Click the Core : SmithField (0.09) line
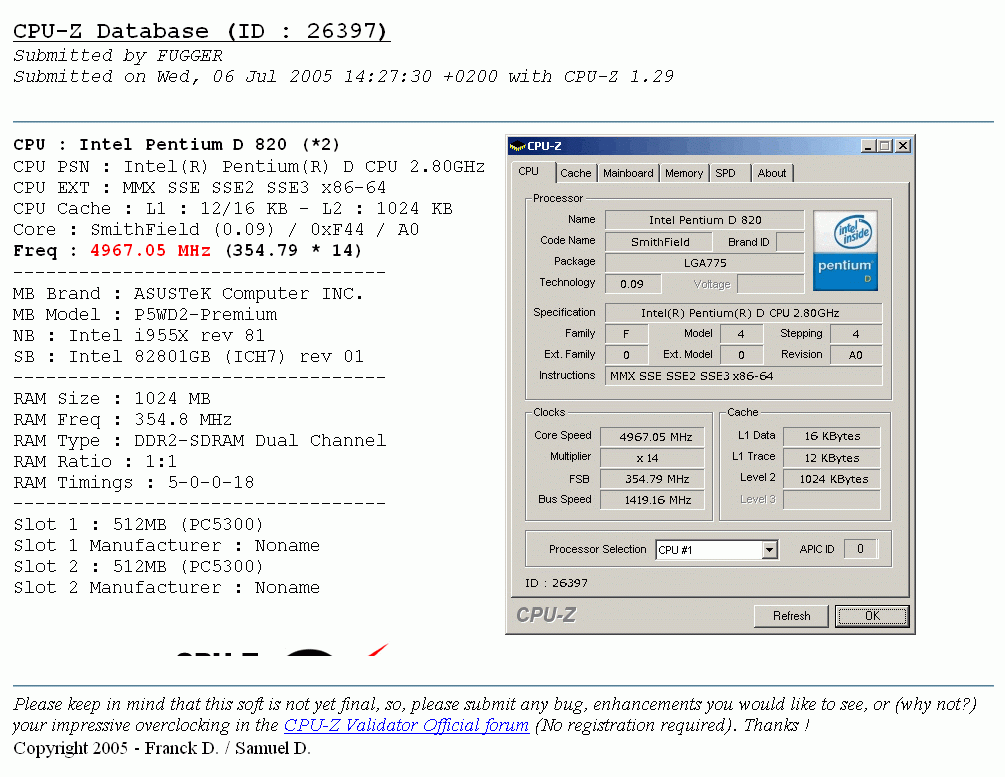Screen dimensions: 1005x777 [x=216, y=230]
